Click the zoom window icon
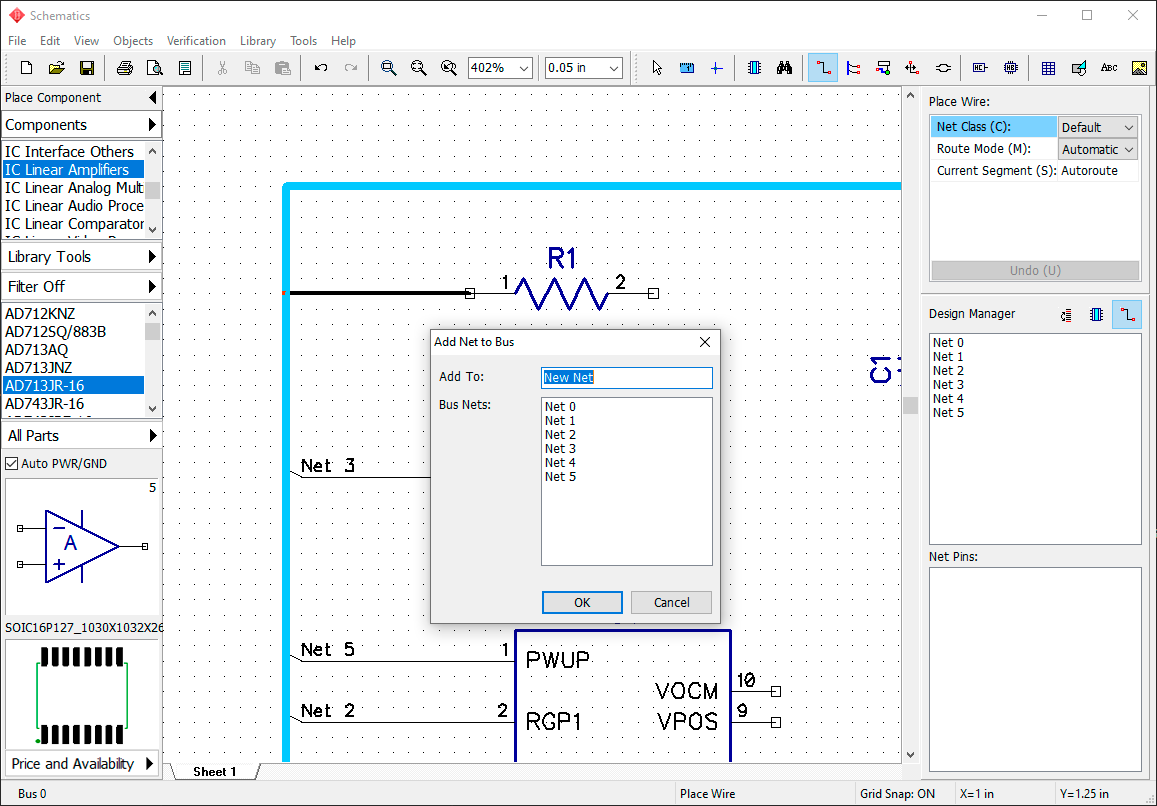The image size is (1157, 806). pos(449,68)
